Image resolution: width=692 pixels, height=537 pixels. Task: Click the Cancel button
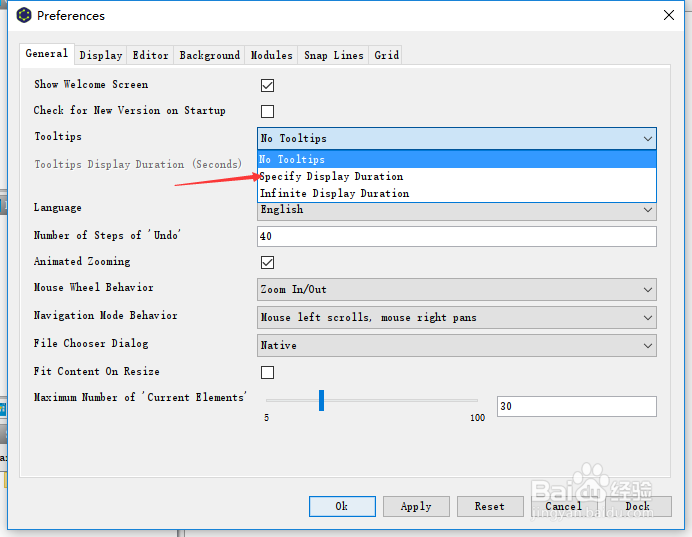tap(564, 506)
